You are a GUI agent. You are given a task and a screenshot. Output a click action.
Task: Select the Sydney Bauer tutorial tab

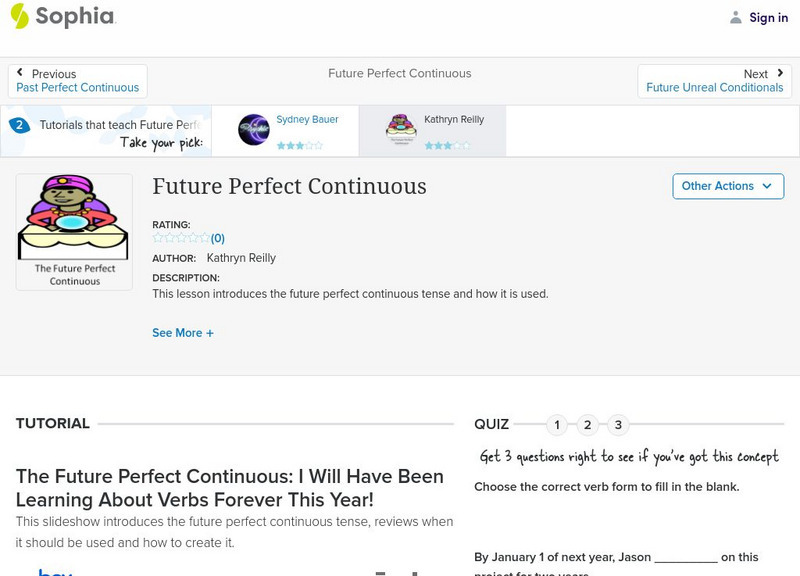[285, 130]
